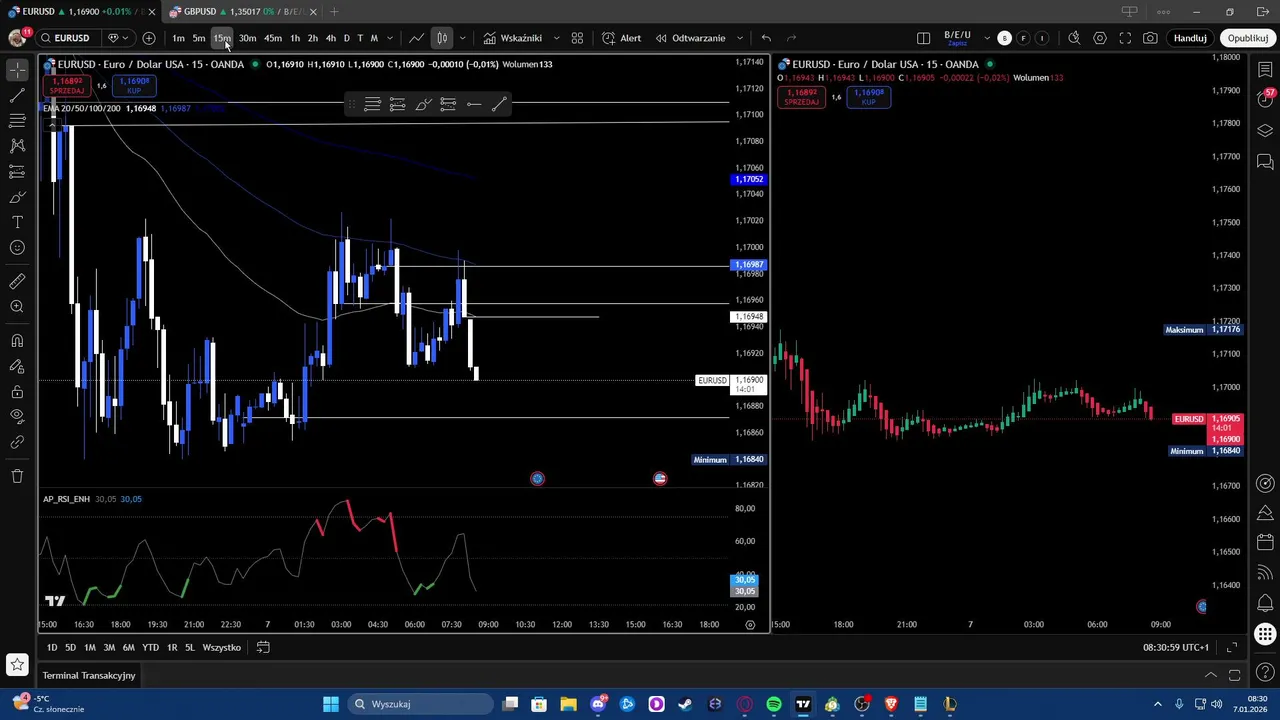Open the candlestick chart type button
Image resolution: width=1280 pixels, height=720 pixels.
442,38
